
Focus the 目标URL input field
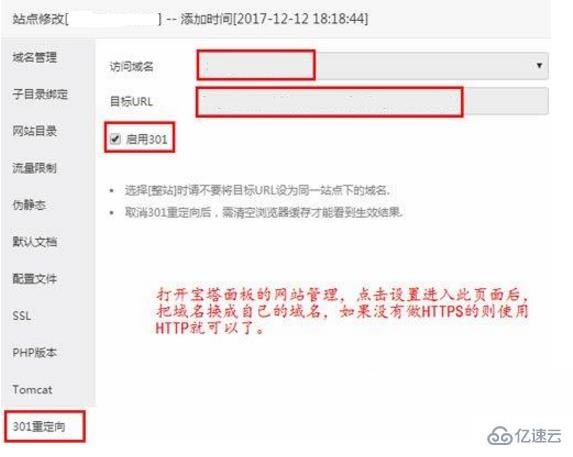pos(373,101)
